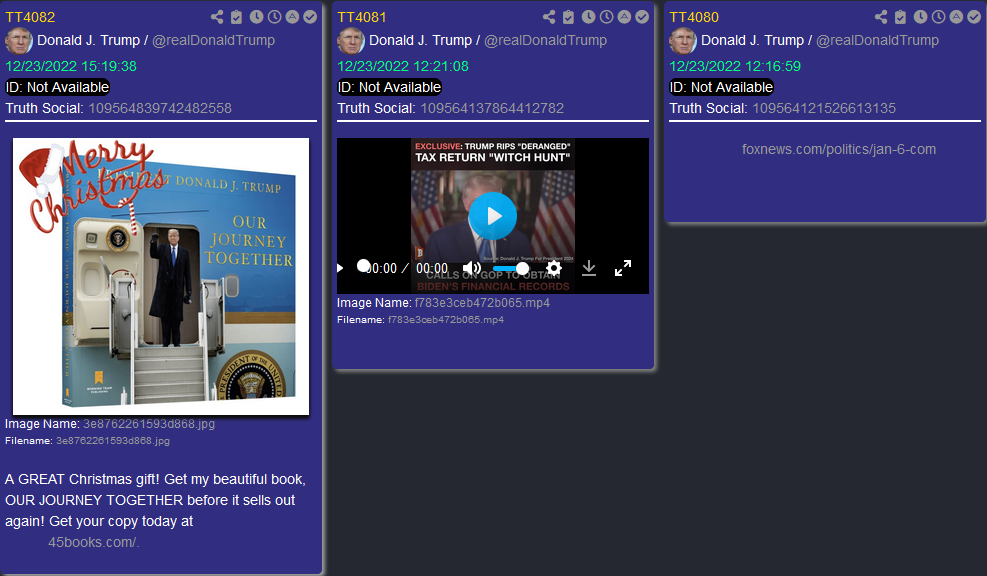Enter fullscreen using the expand arrows icon
987x576 pixels.
[623, 268]
